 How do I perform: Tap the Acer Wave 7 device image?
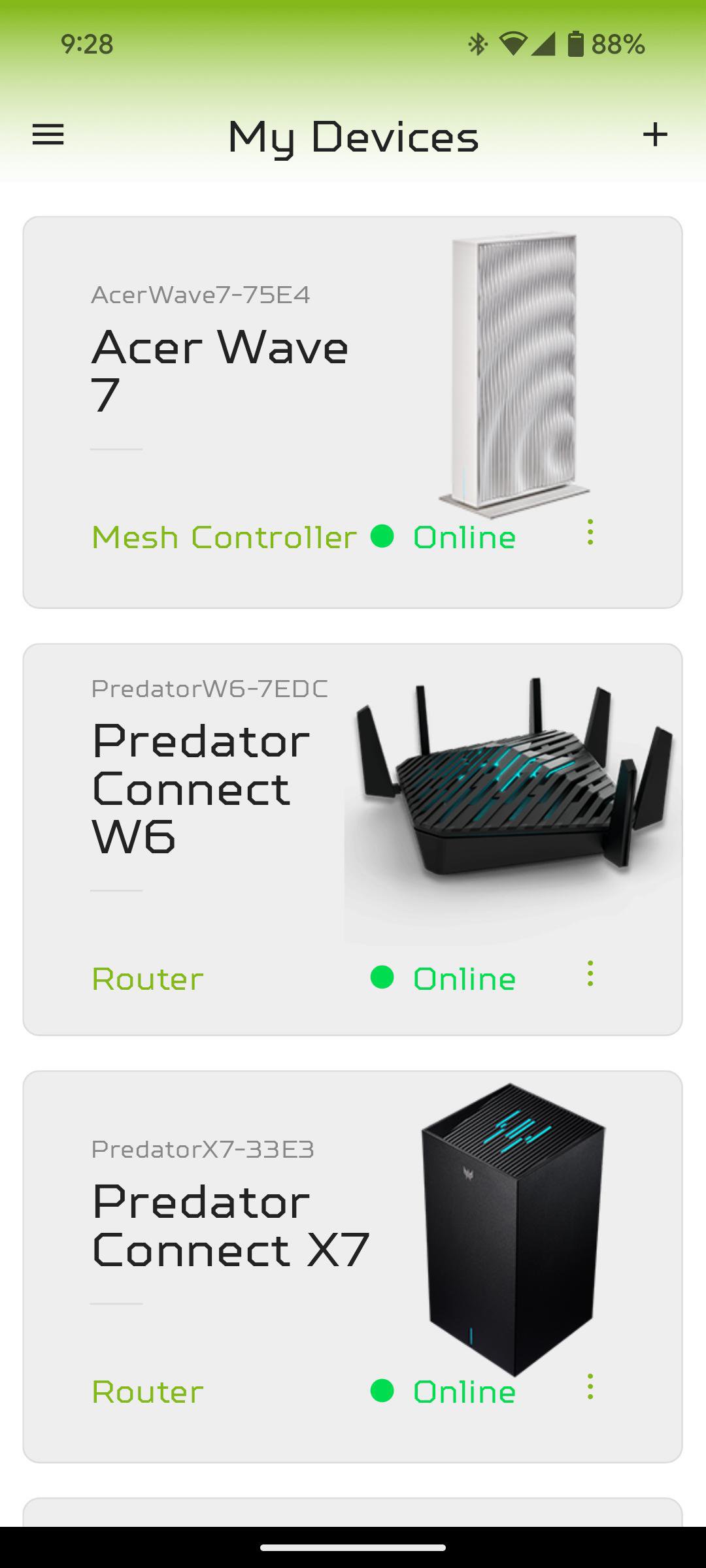(514, 376)
